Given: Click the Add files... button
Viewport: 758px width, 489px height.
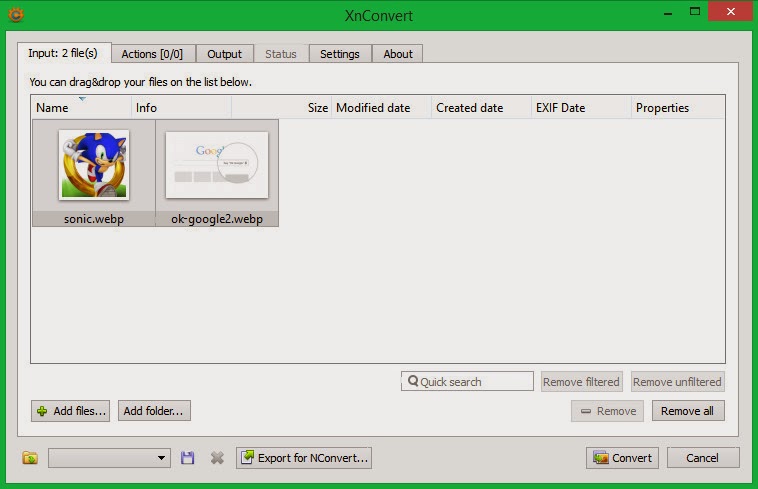Looking at the screenshot, I should click(71, 411).
